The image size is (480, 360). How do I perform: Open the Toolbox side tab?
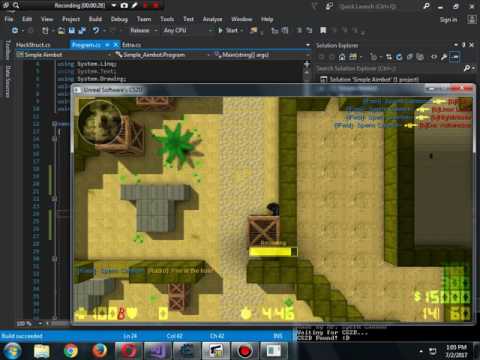pyautogui.click(x=8, y=50)
